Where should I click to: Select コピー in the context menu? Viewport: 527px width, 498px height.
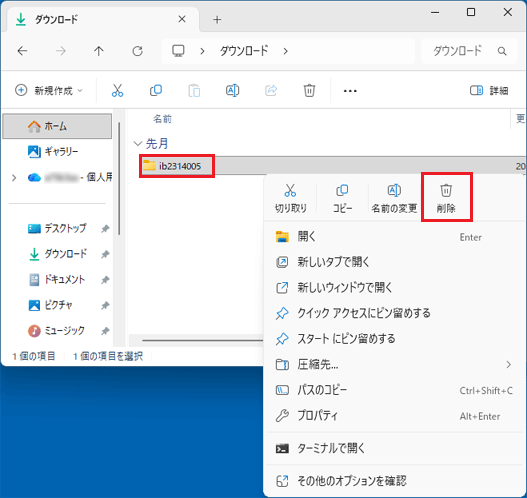tap(342, 198)
